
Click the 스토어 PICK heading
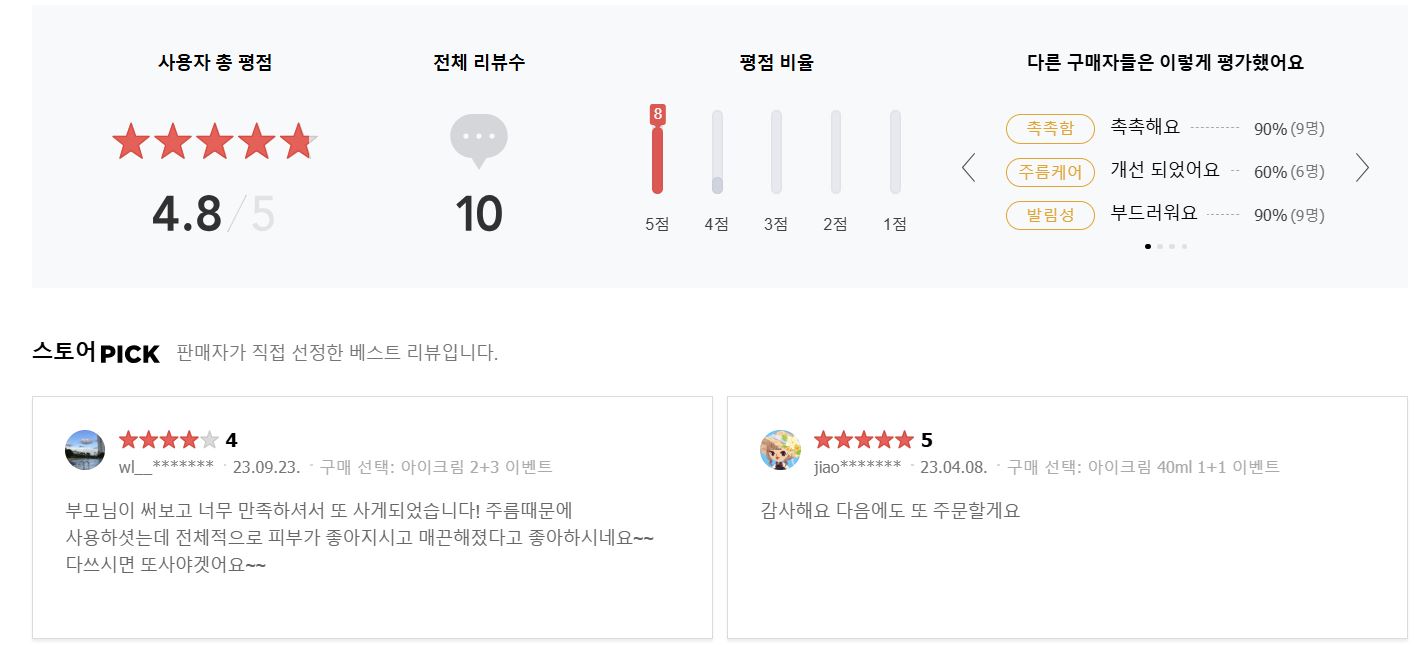pyautogui.click(x=96, y=352)
